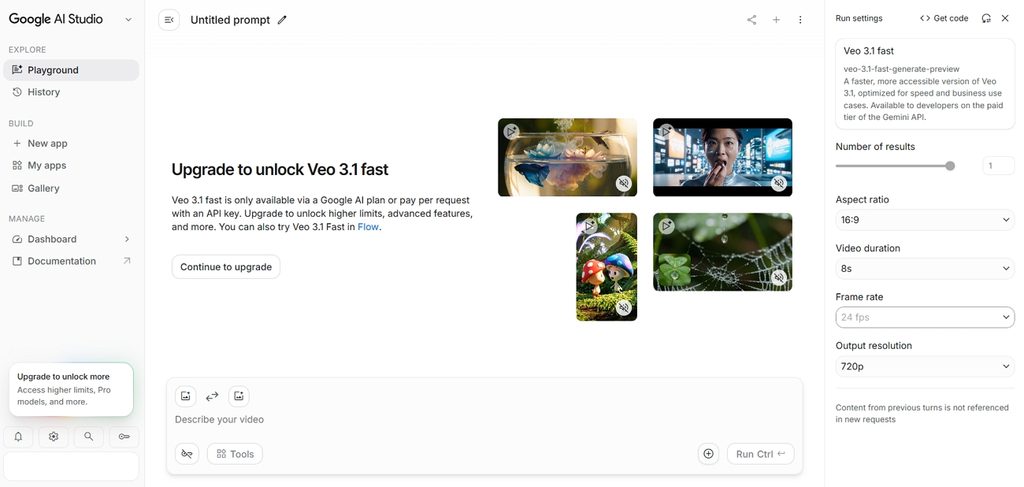Unmute the fishbowl video
This screenshot has height=487, width=1024.
click(x=624, y=183)
